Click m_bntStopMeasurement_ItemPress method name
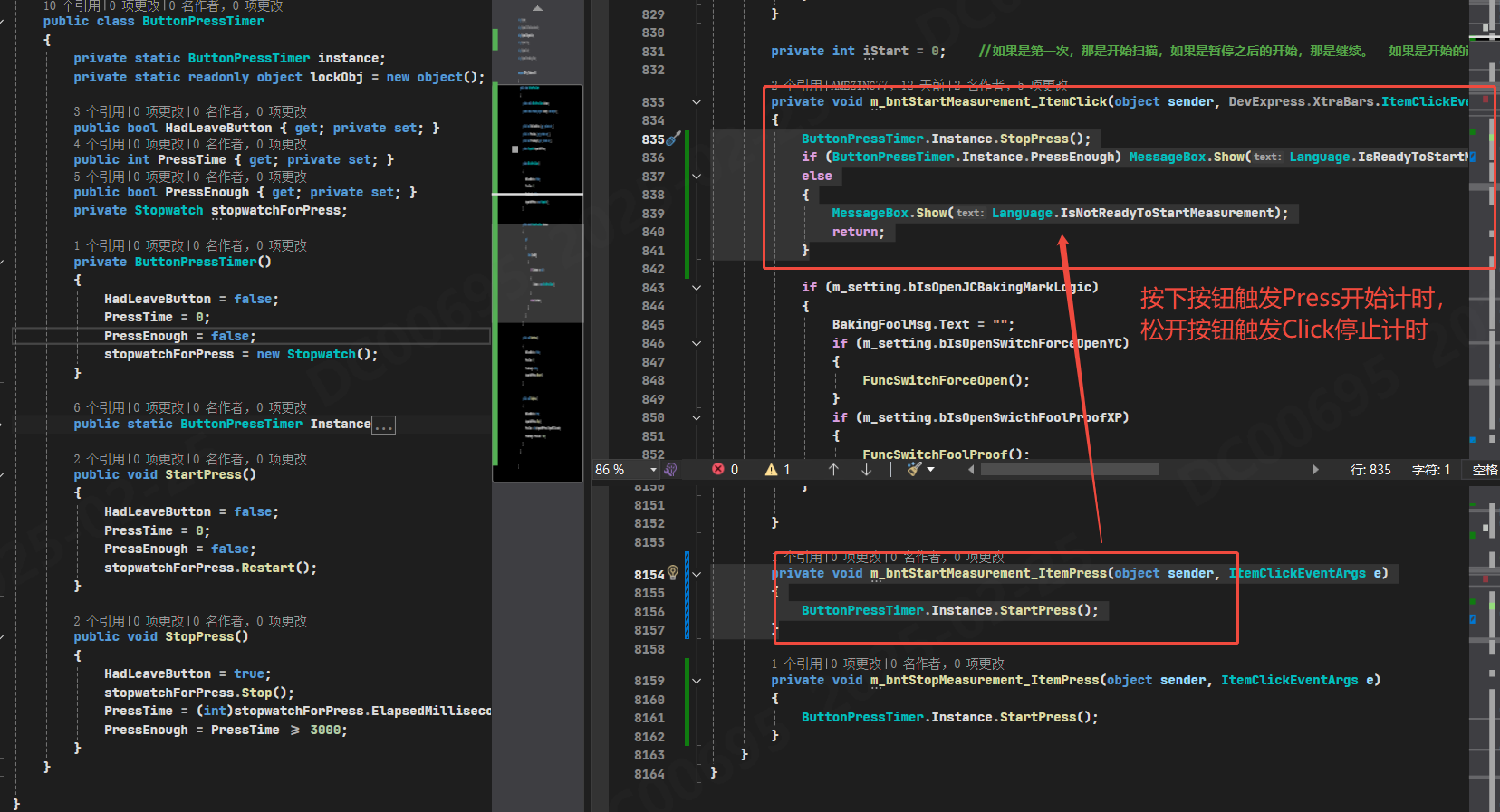The width and height of the screenshot is (1500, 812). [x=986, y=680]
